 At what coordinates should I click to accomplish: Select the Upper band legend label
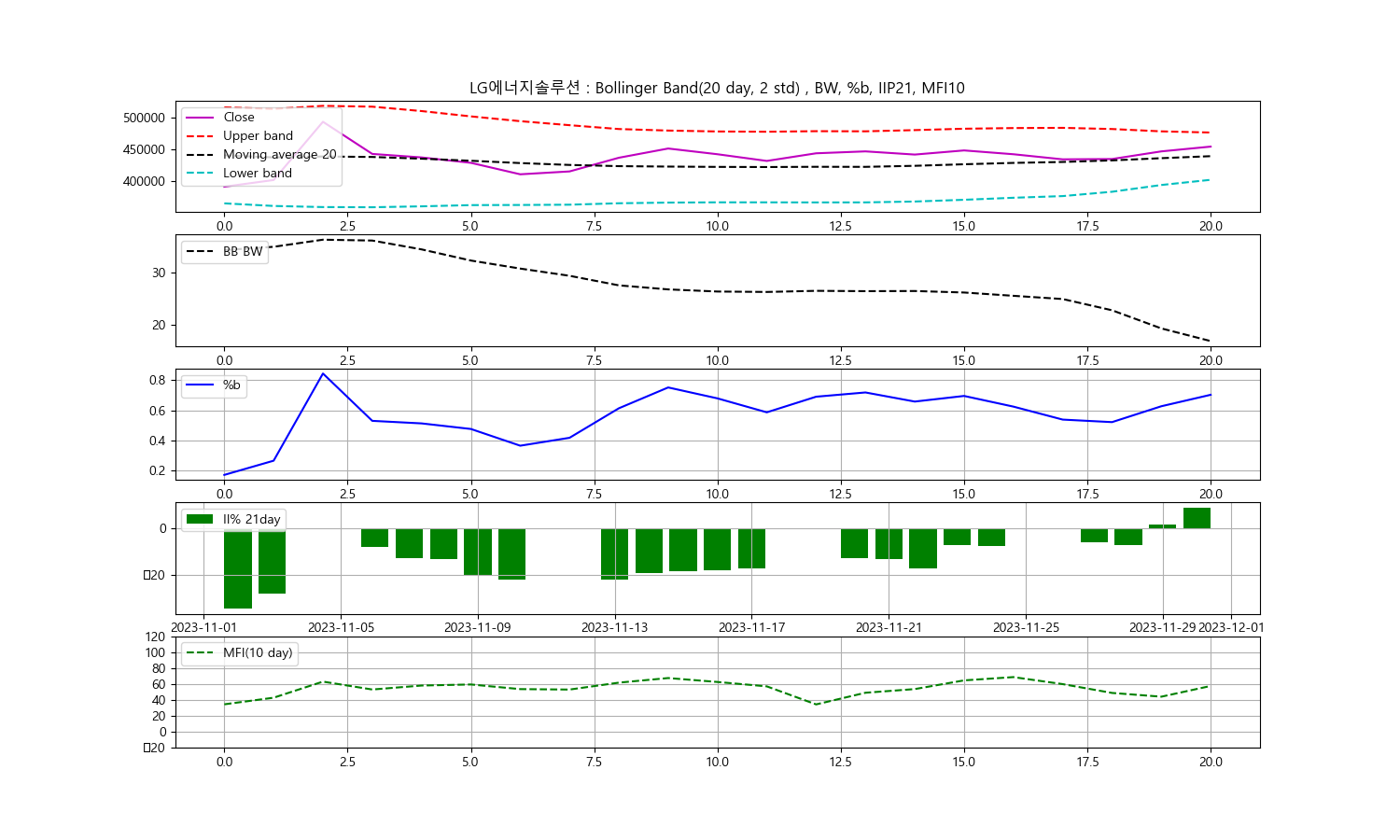point(258,135)
